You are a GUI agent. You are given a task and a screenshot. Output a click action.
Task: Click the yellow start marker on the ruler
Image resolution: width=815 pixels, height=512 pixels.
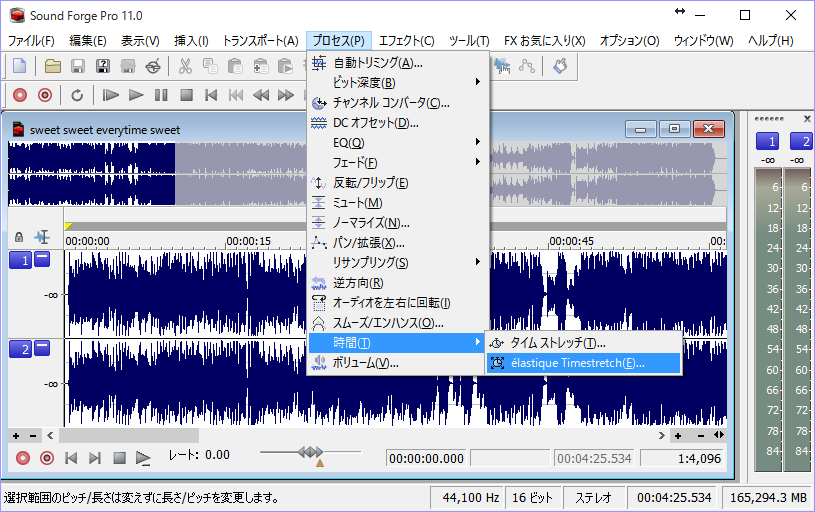(x=68, y=226)
